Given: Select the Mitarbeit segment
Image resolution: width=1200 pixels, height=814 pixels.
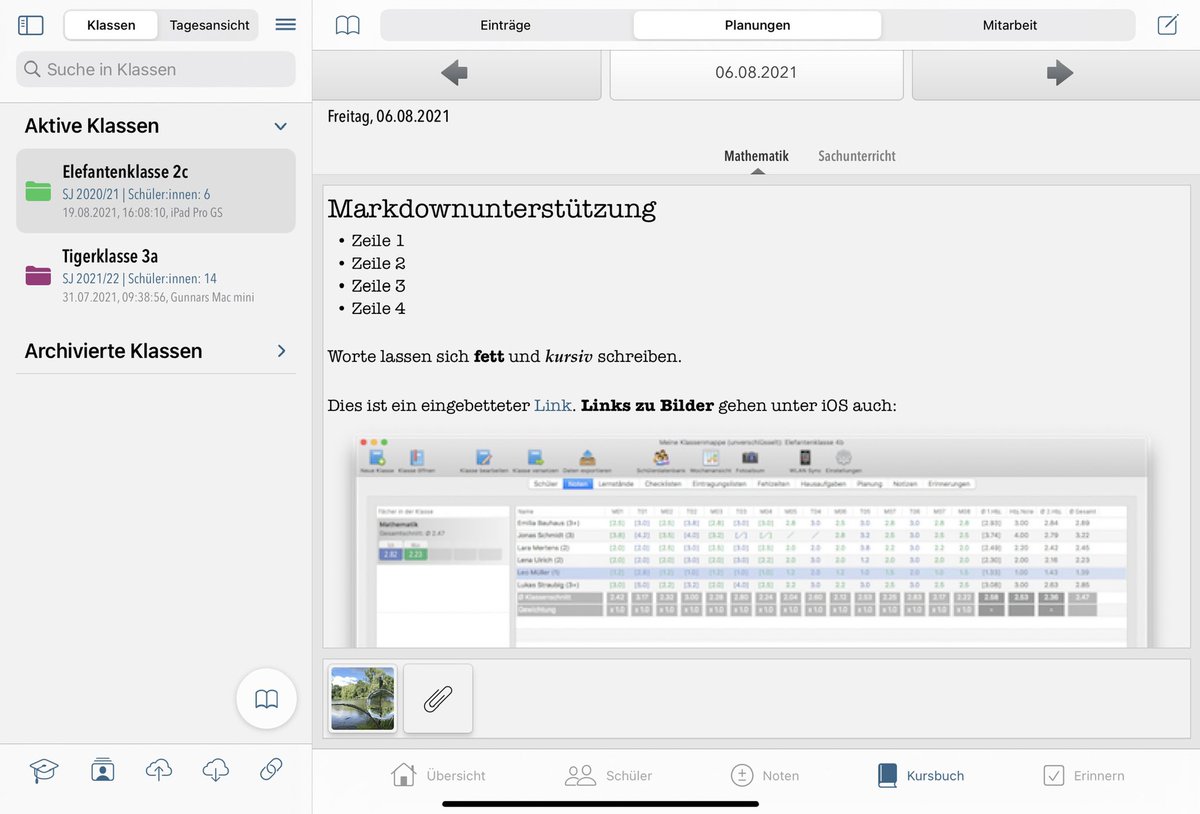Looking at the screenshot, I should click(1010, 24).
